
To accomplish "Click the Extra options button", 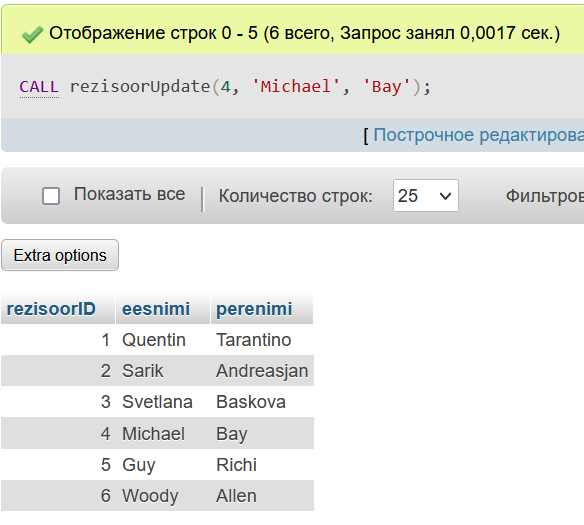I will click(x=60, y=255).
